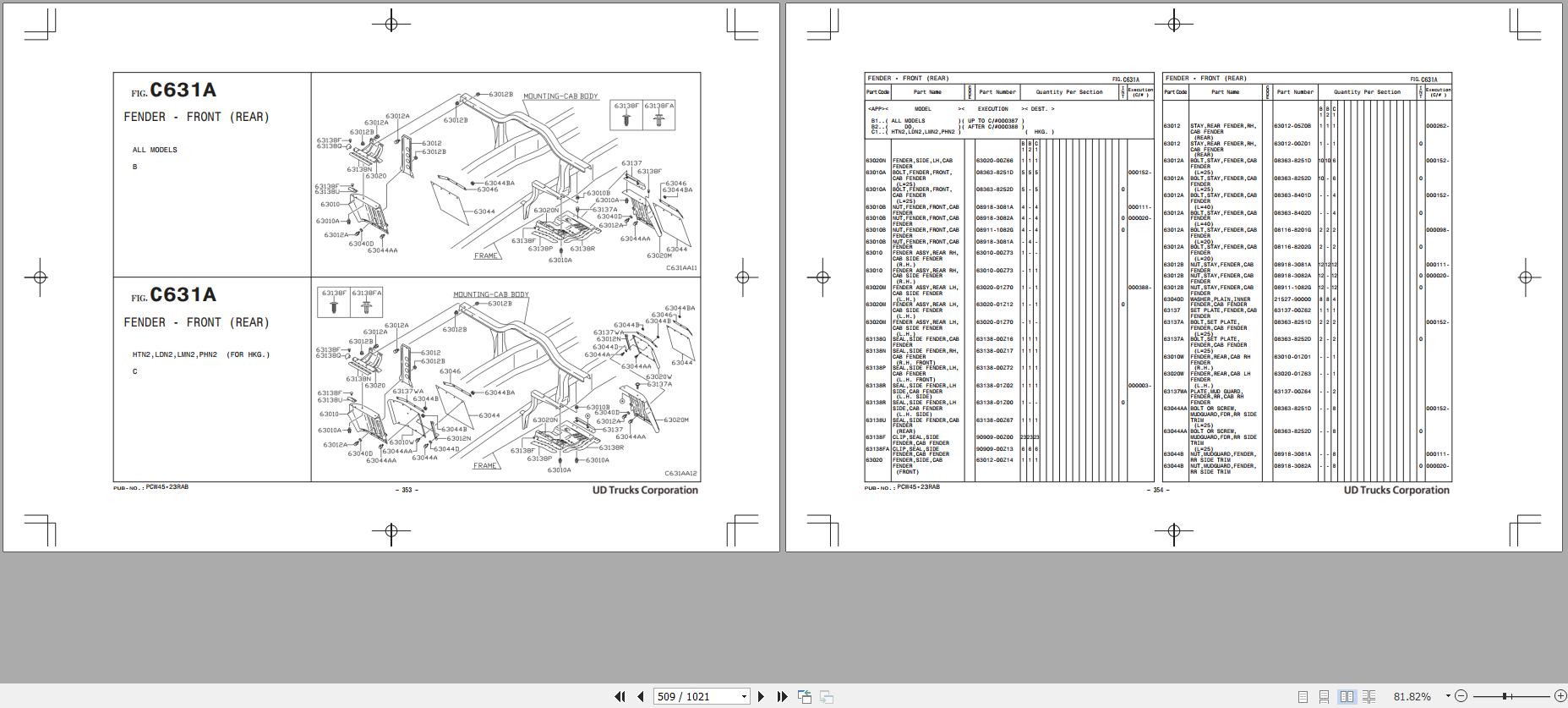This screenshot has width=1568, height=708.
Task: Click HTN2,LDN2,LMN2,PHN2 (FOR HKG.) text
Action: point(201,354)
